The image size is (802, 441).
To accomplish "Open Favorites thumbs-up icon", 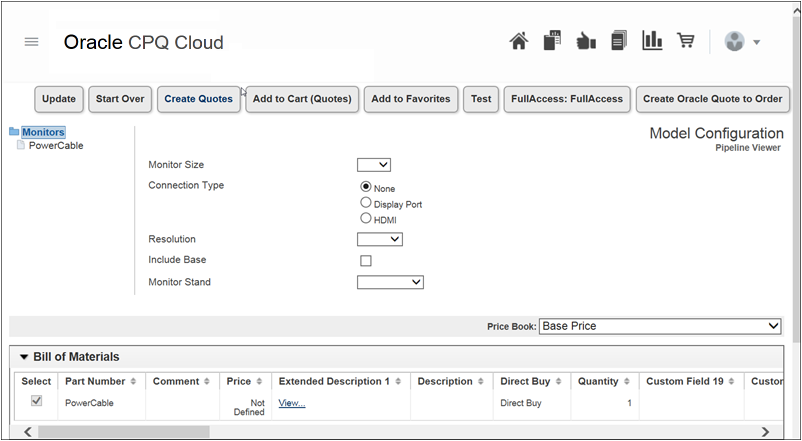I will (586, 40).
